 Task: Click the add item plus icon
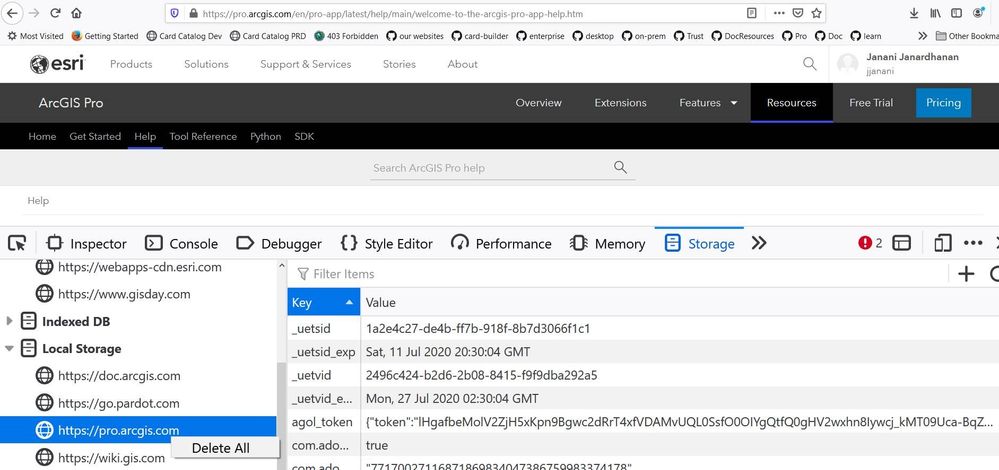[x=966, y=273]
